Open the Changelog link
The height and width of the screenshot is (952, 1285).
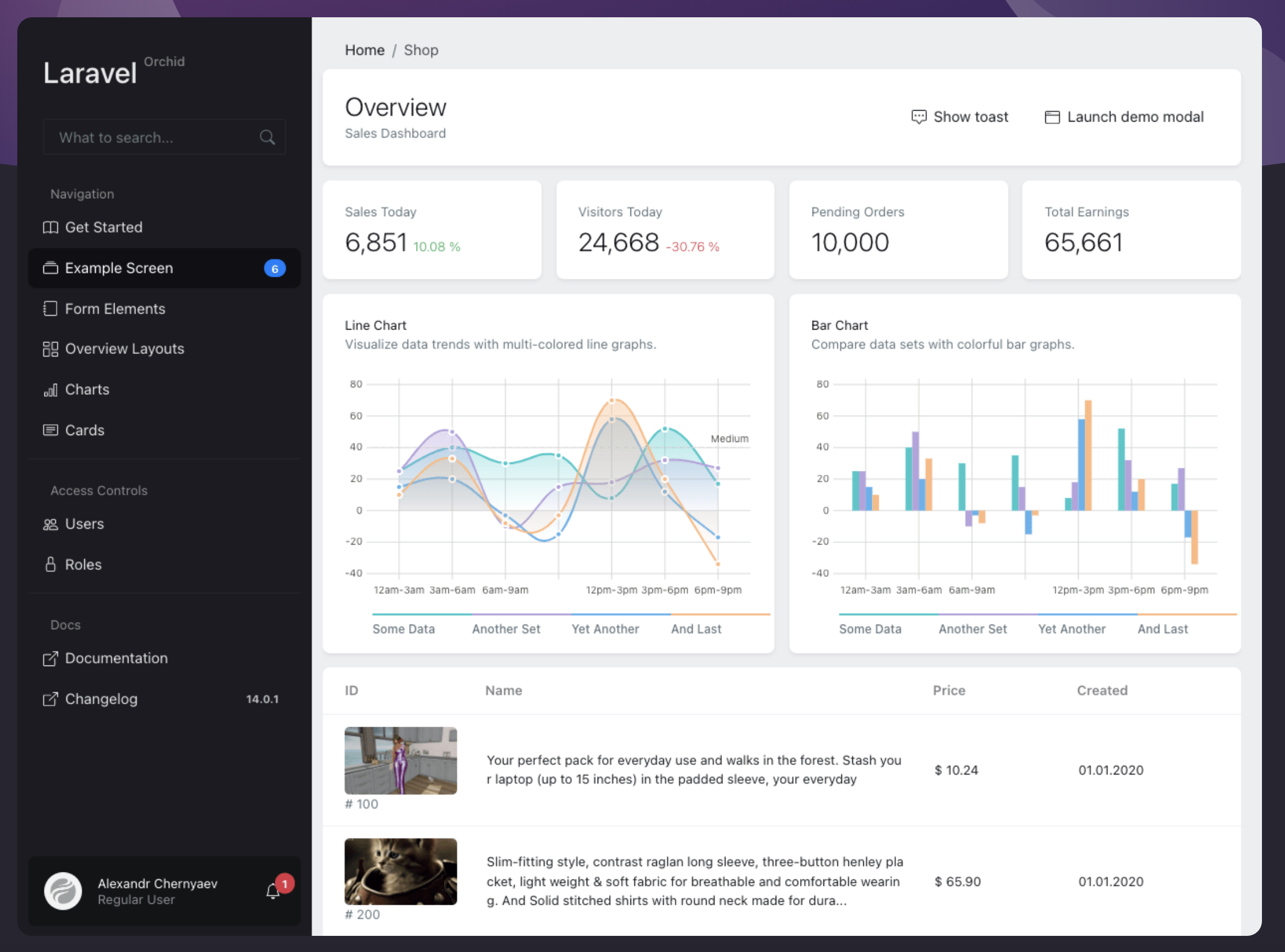tap(101, 699)
